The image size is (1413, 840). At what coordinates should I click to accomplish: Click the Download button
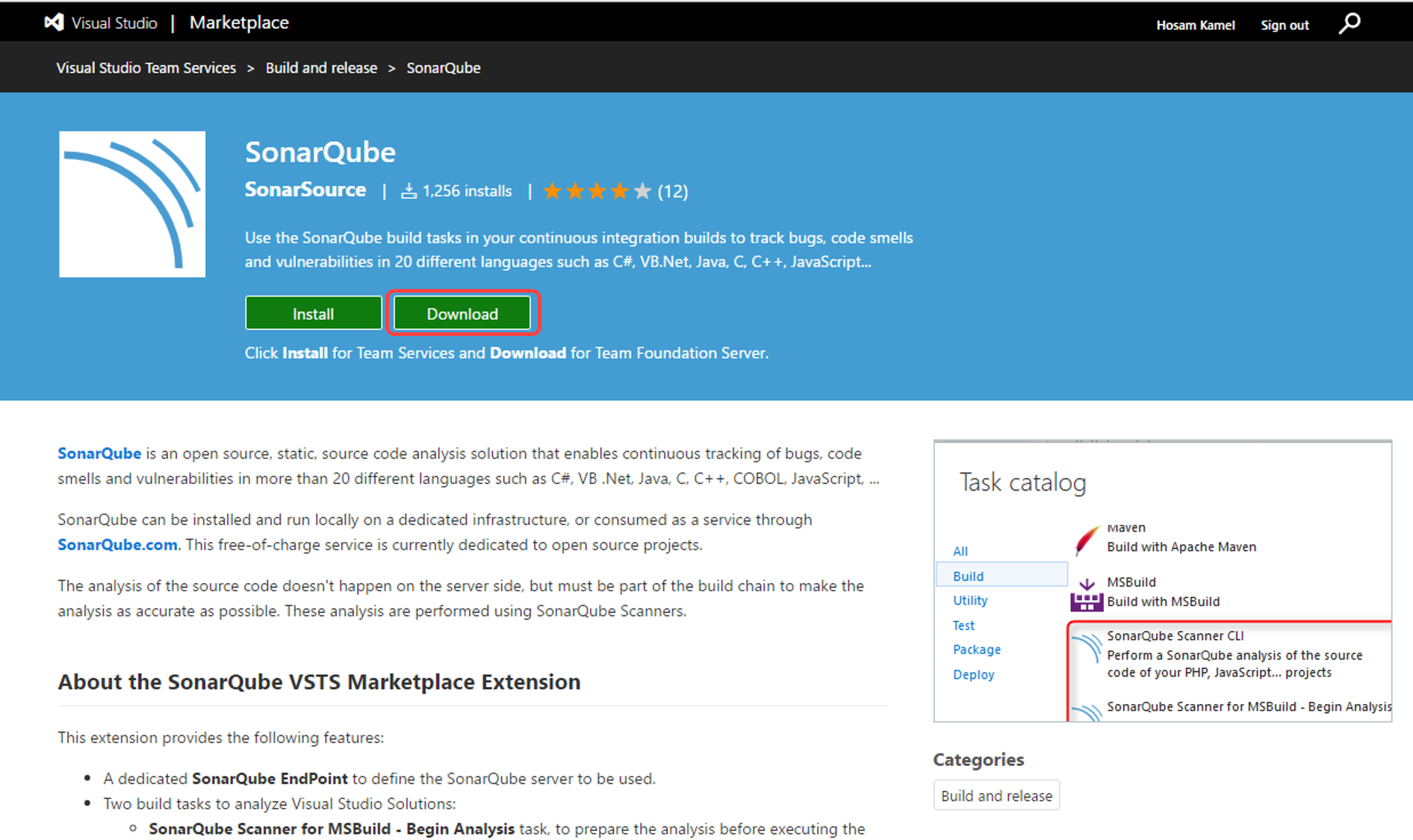462,314
